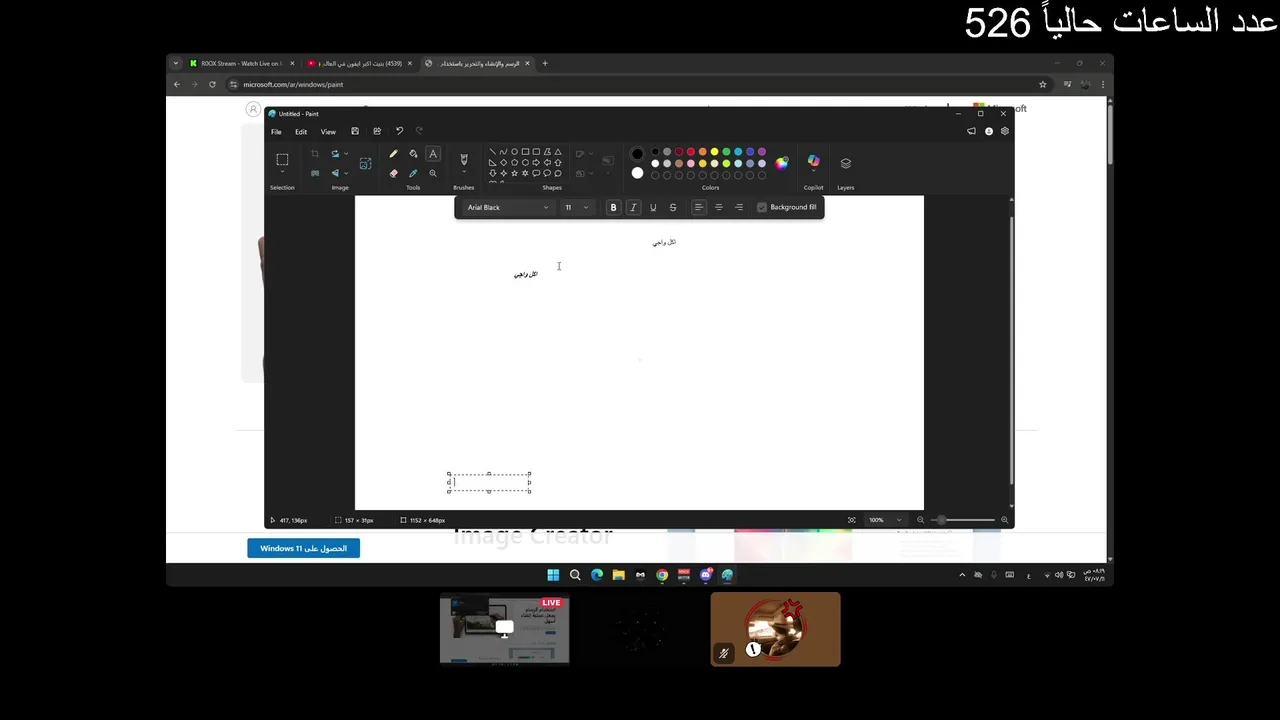
Task: Click the Share icon beside Save
Action: click(x=377, y=131)
